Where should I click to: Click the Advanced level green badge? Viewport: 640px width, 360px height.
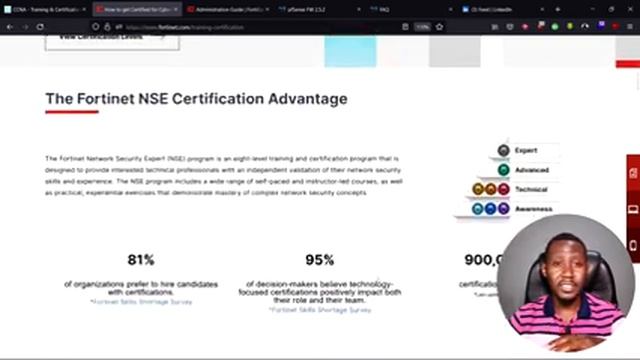[x=503, y=170]
